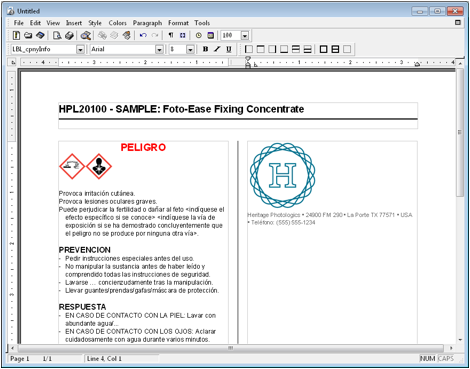Open the zoom percentage dropdown arrow
Image resolution: width=470 pixels, height=369 pixels.
point(245,36)
